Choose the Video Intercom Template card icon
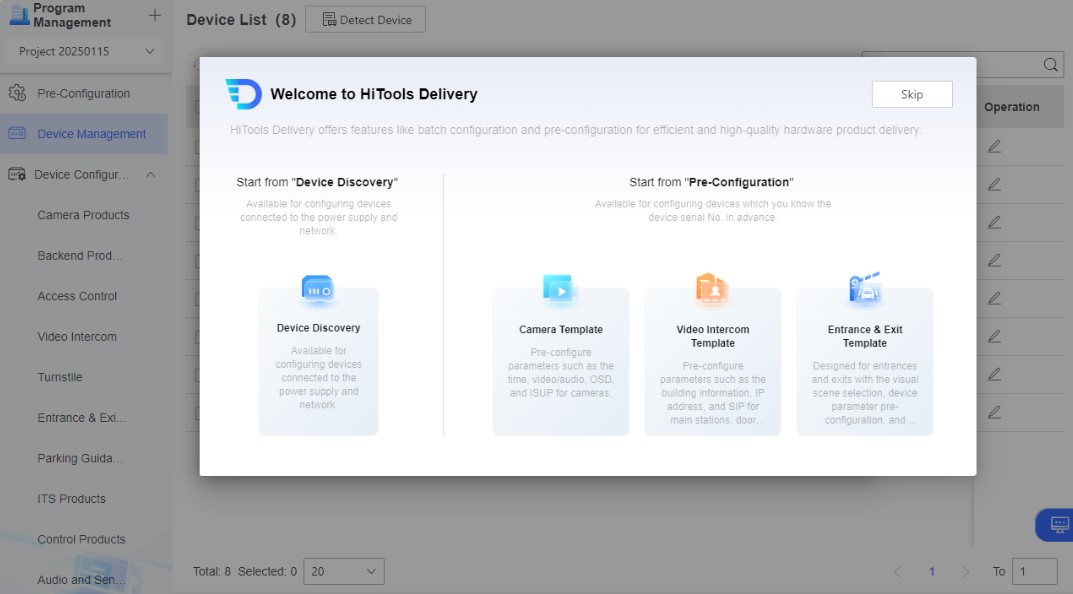Viewport: 1073px width, 594px height. click(712, 288)
